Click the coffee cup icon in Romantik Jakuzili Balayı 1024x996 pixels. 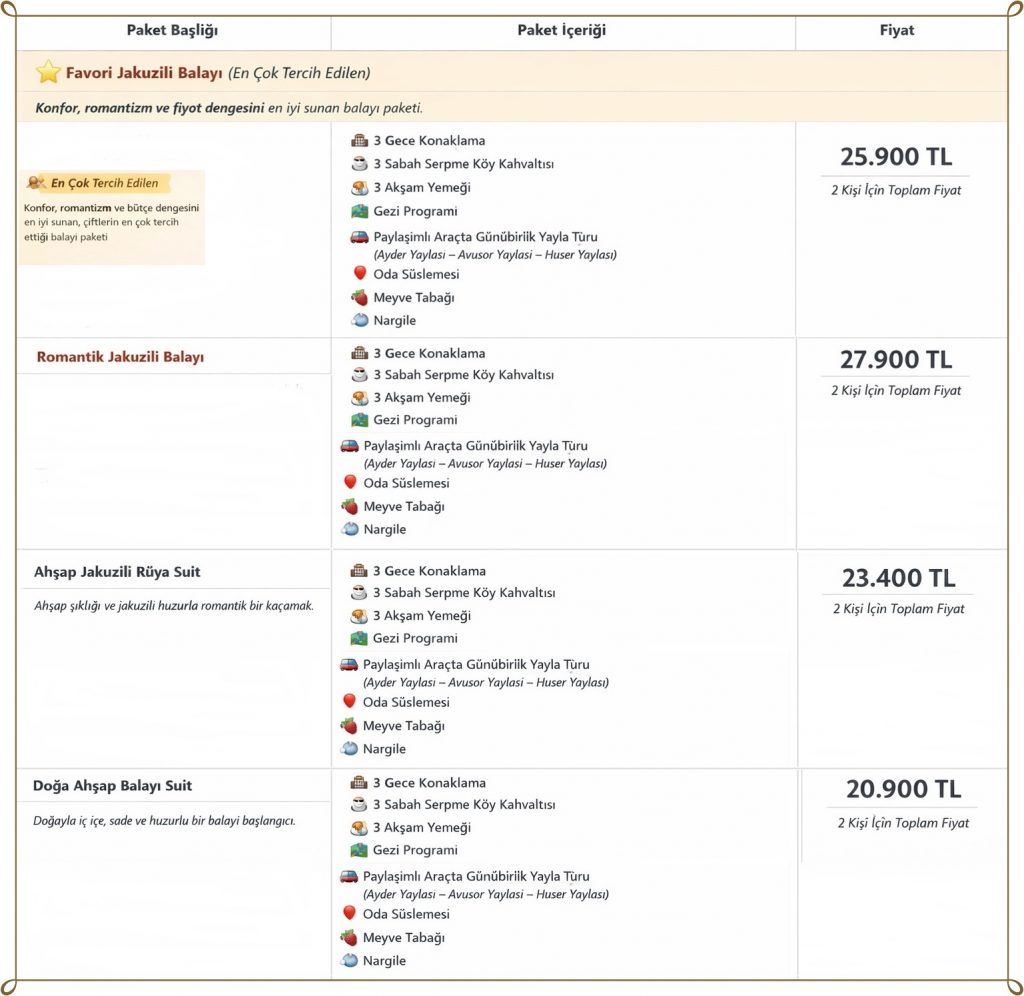(x=360, y=375)
